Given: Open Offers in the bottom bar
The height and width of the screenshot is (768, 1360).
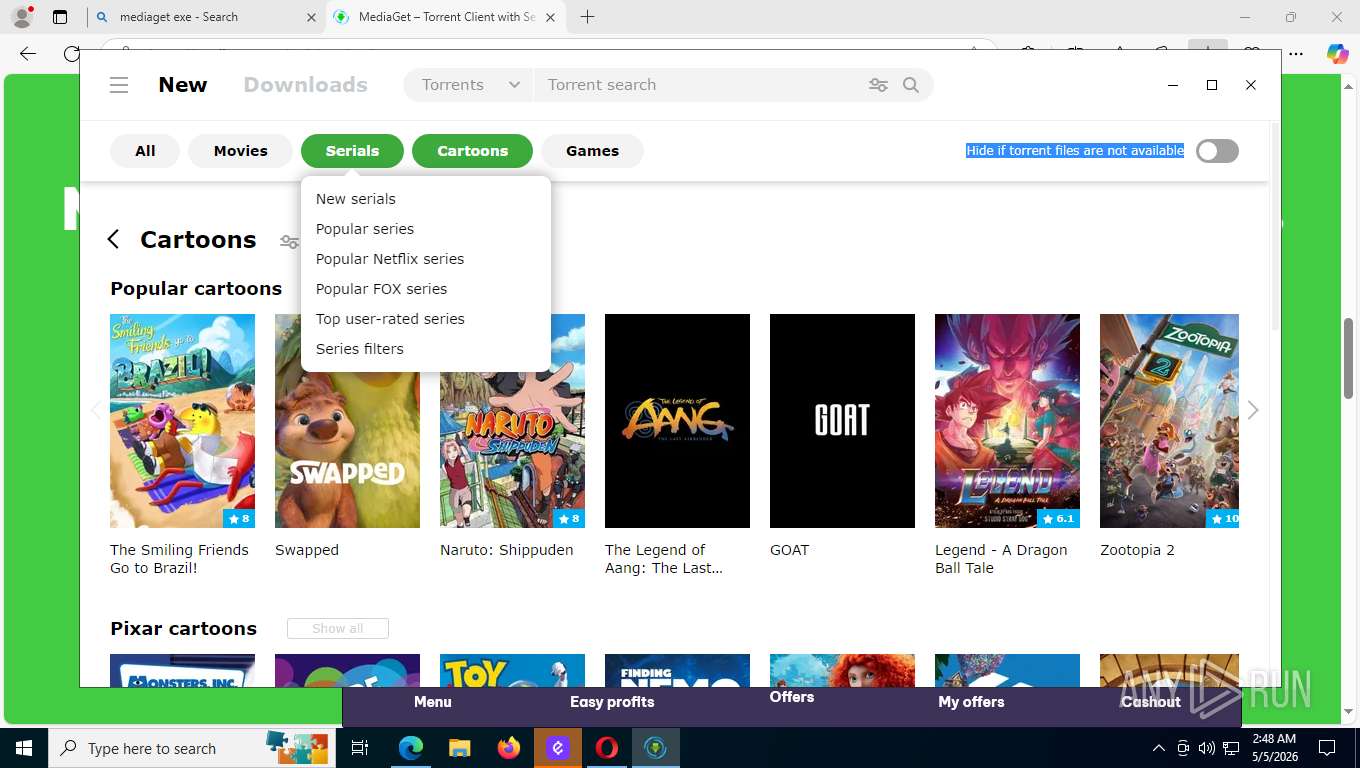Looking at the screenshot, I should coord(792,697).
